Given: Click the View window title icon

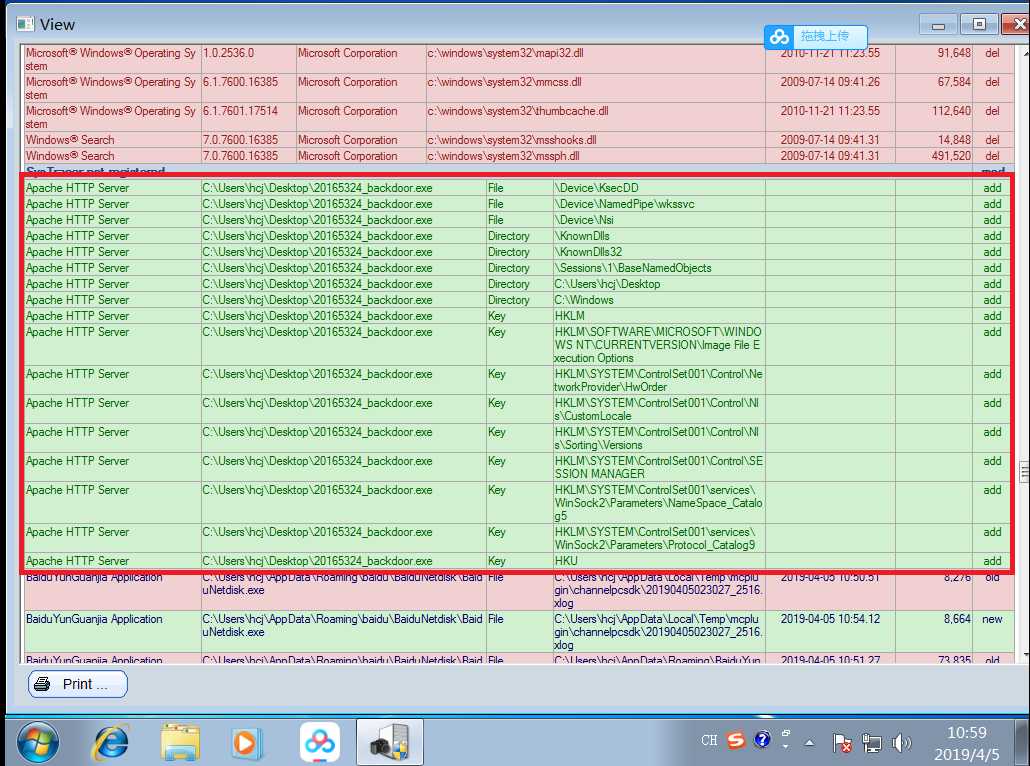Looking at the screenshot, I should (x=25, y=24).
